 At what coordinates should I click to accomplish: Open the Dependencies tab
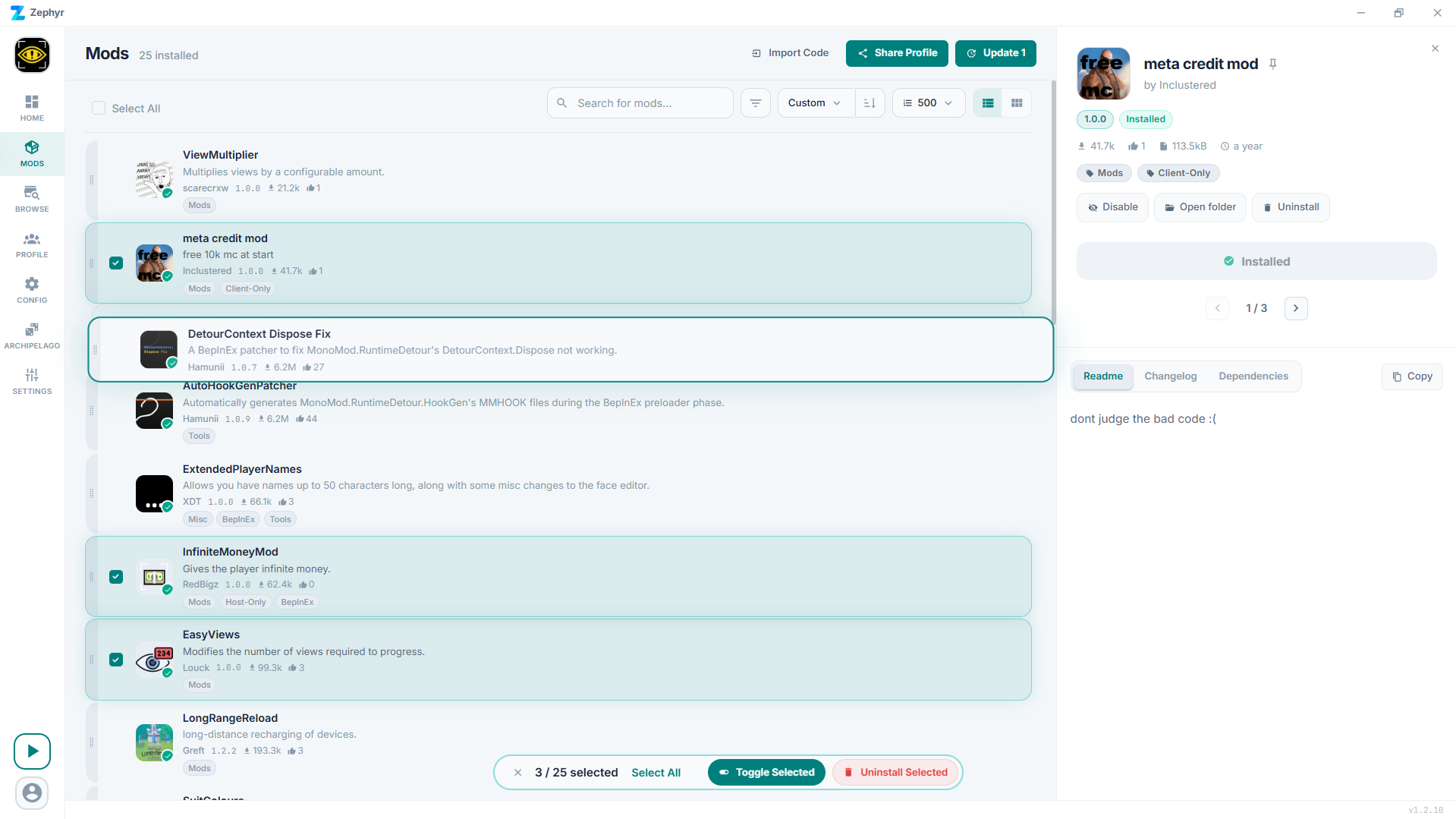click(1253, 376)
